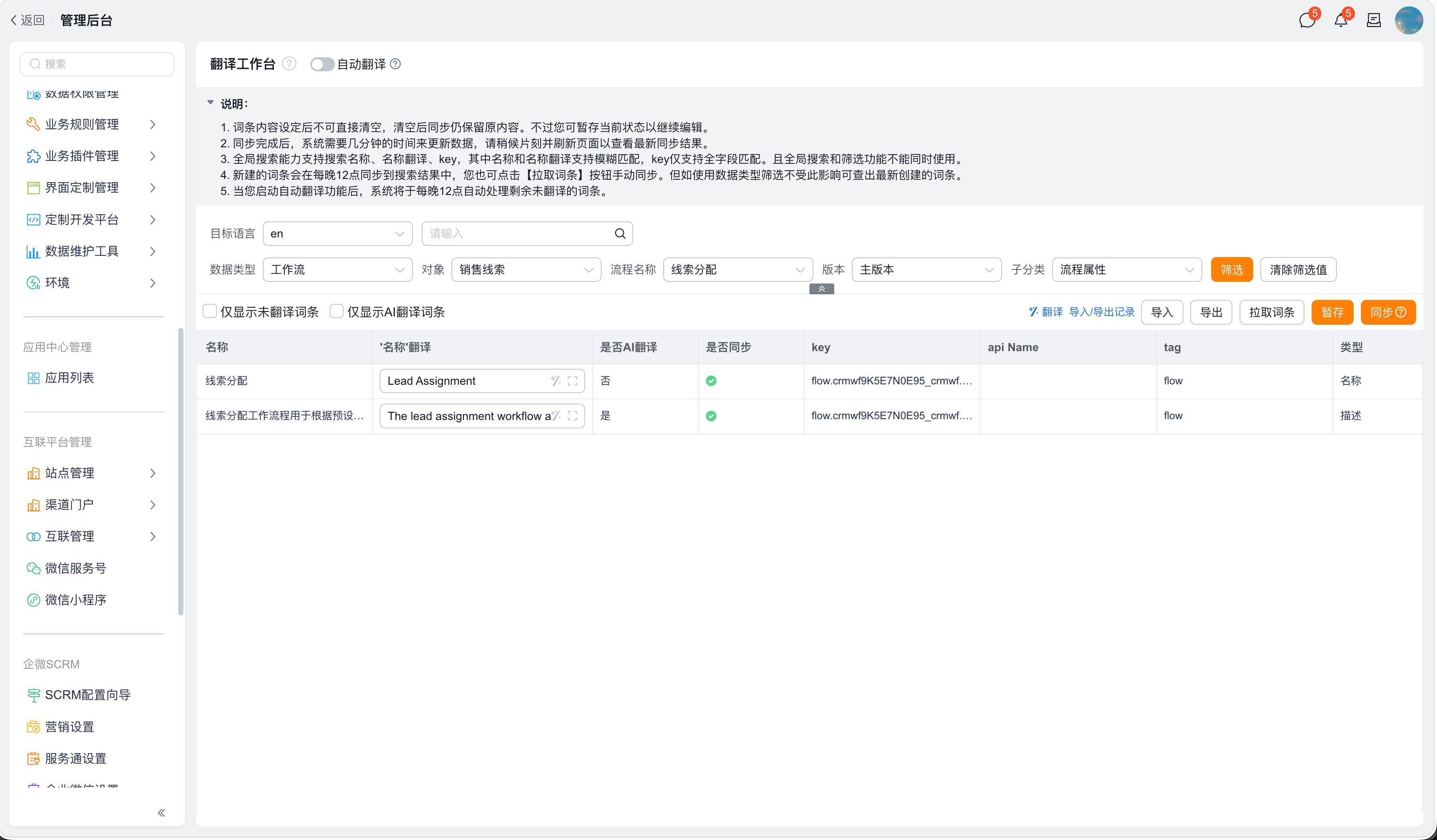1437x840 pixels.
Task: Click the sidebar vertical scrollbar
Action: (x=181, y=471)
